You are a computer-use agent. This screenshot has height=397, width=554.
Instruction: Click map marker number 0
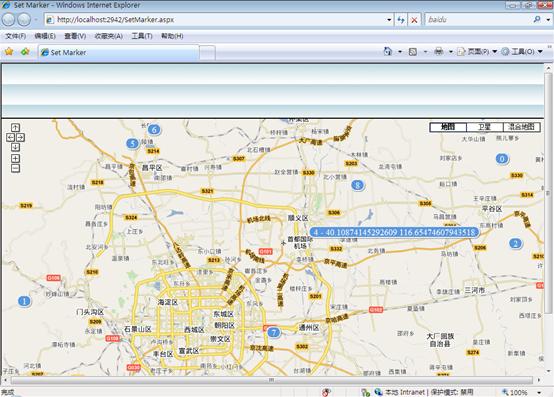pos(502,159)
